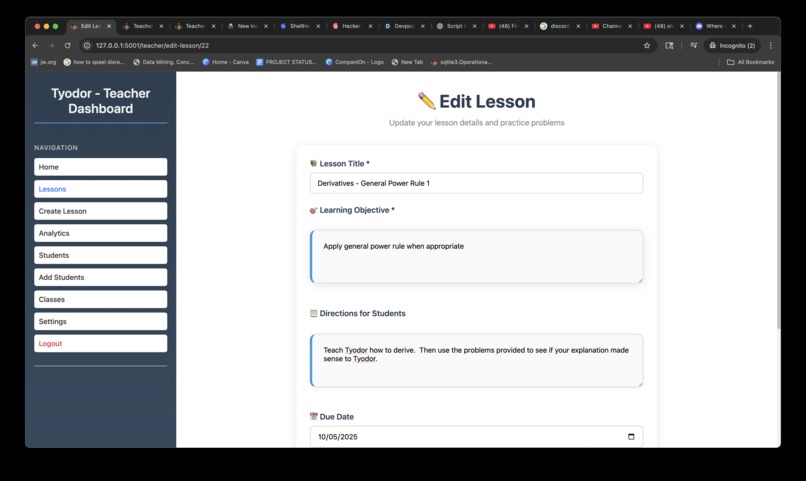The width and height of the screenshot is (806, 481).
Task: Click the Learning Objective resize handle corner
Action: tap(640, 280)
